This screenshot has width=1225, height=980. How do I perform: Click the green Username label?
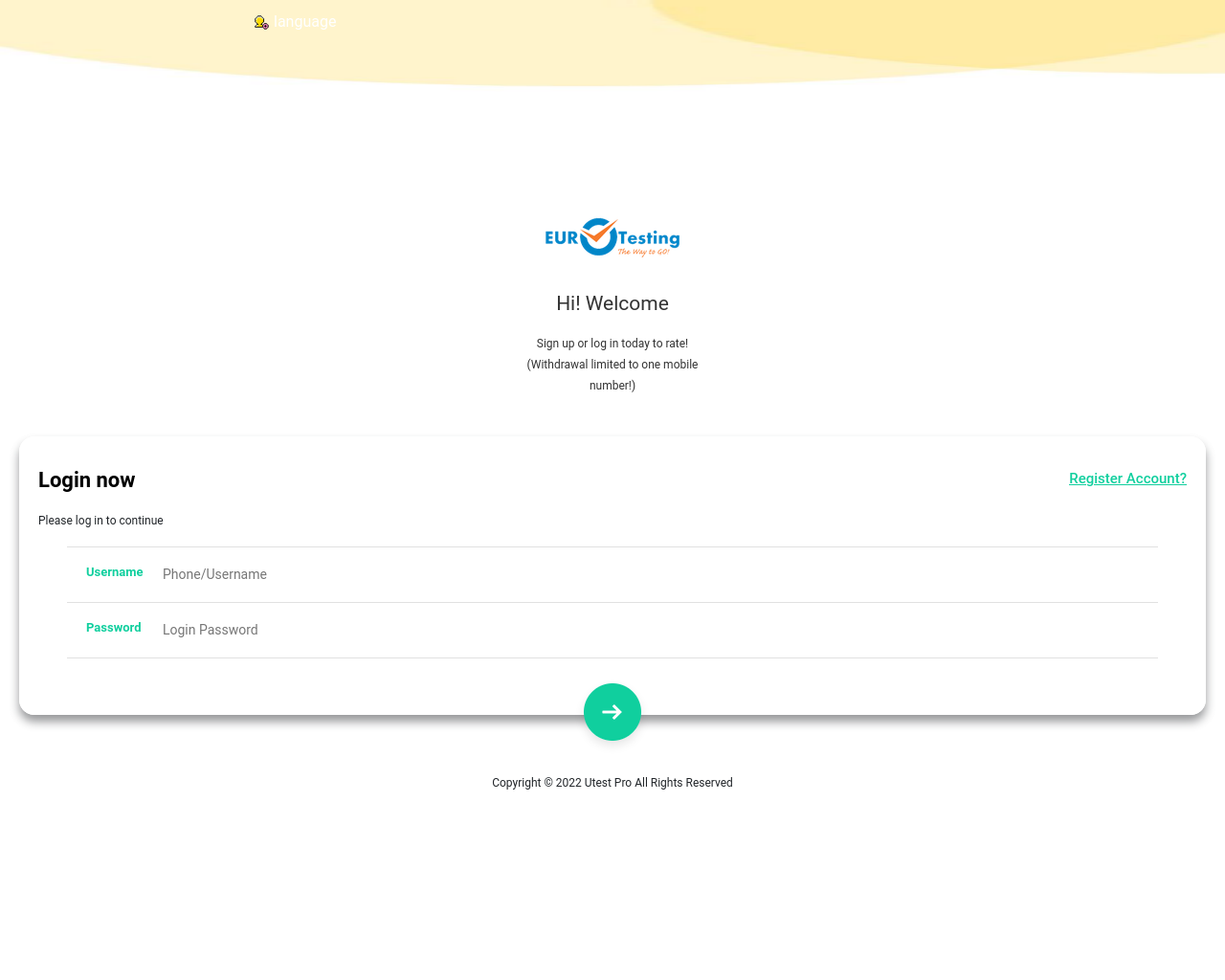pyautogui.click(x=114, y=572)
